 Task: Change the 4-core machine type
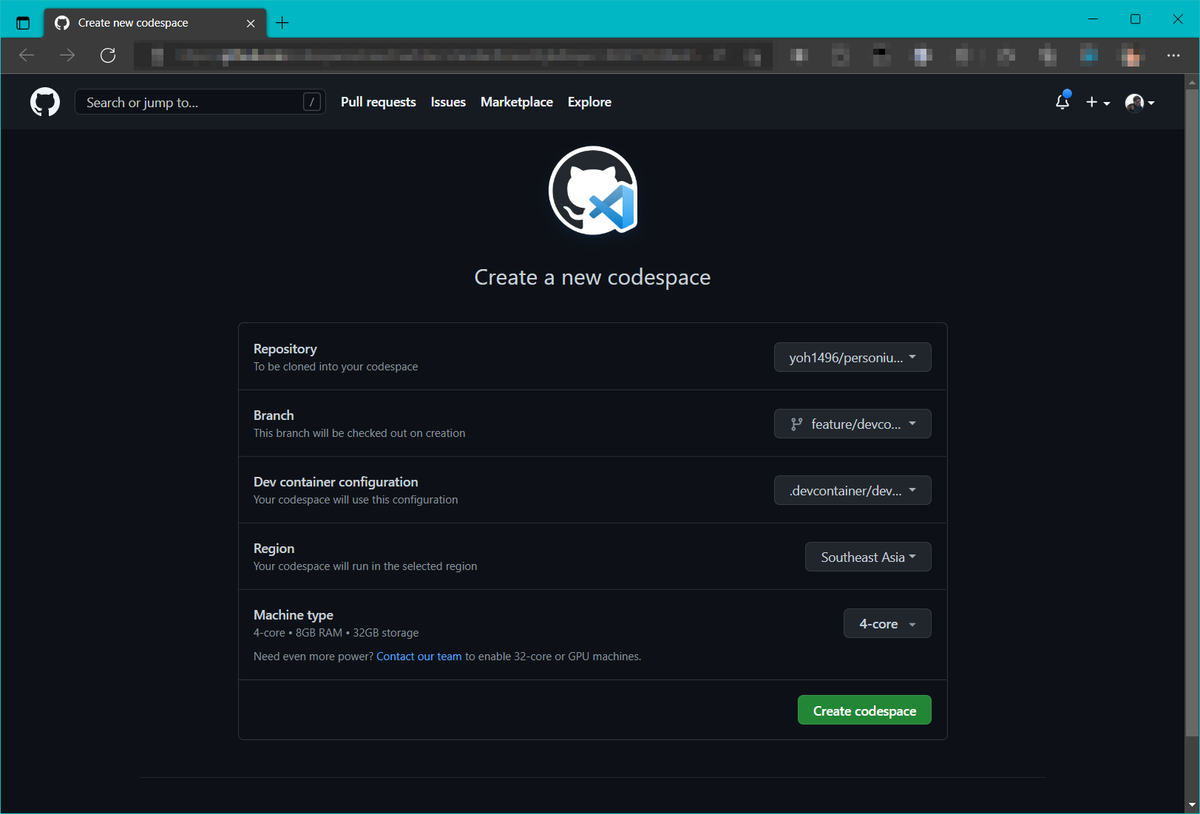click(x=887, y=624)
